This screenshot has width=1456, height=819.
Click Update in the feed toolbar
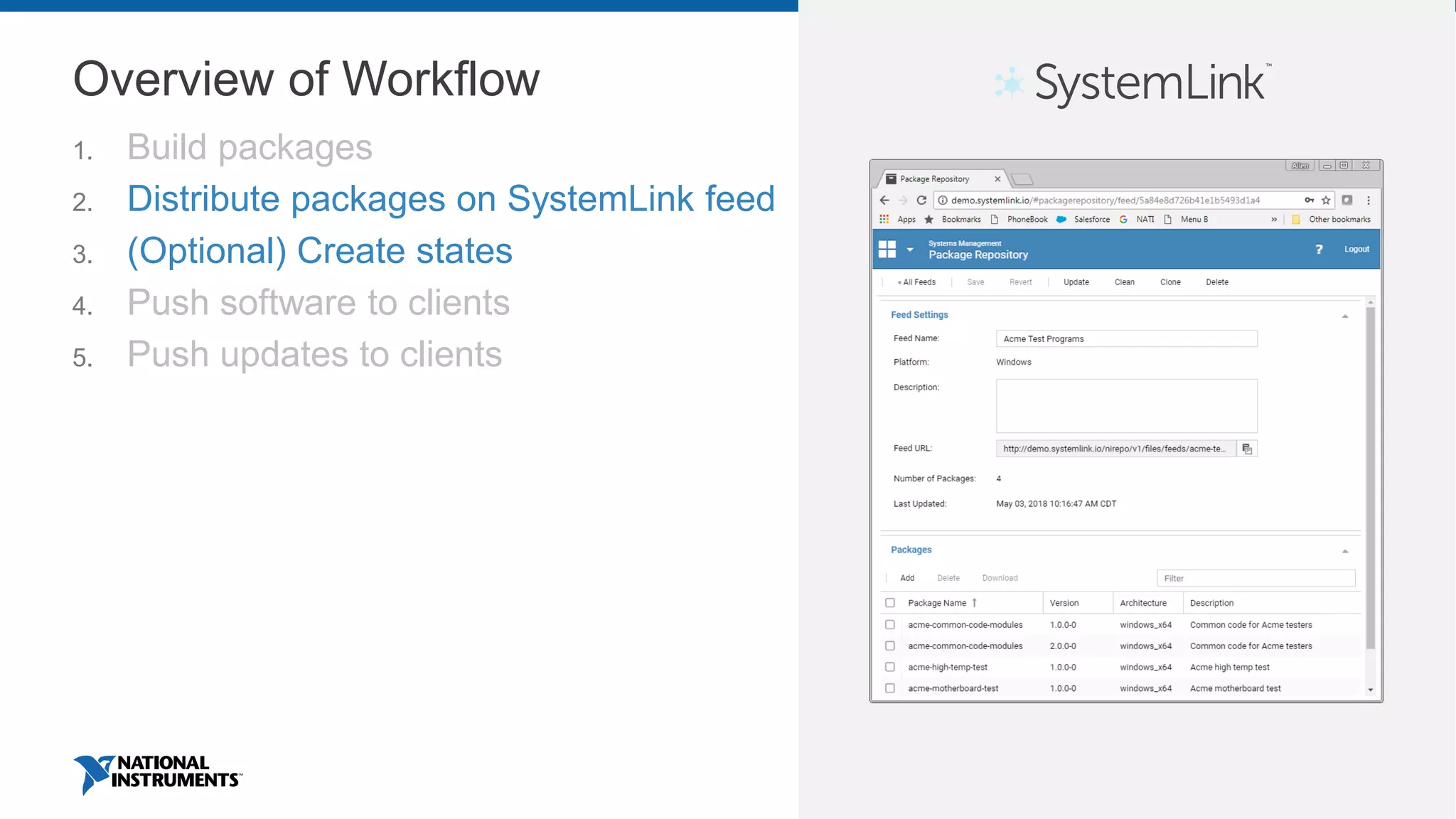point(1076,282)
